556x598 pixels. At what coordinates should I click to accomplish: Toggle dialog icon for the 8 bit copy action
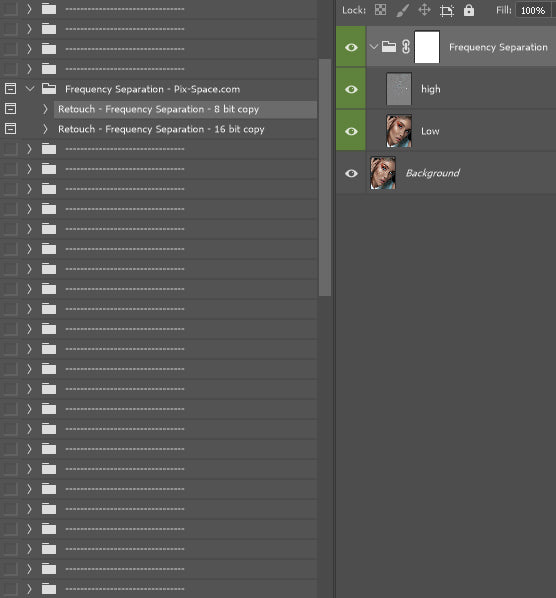tap(10, 109)
